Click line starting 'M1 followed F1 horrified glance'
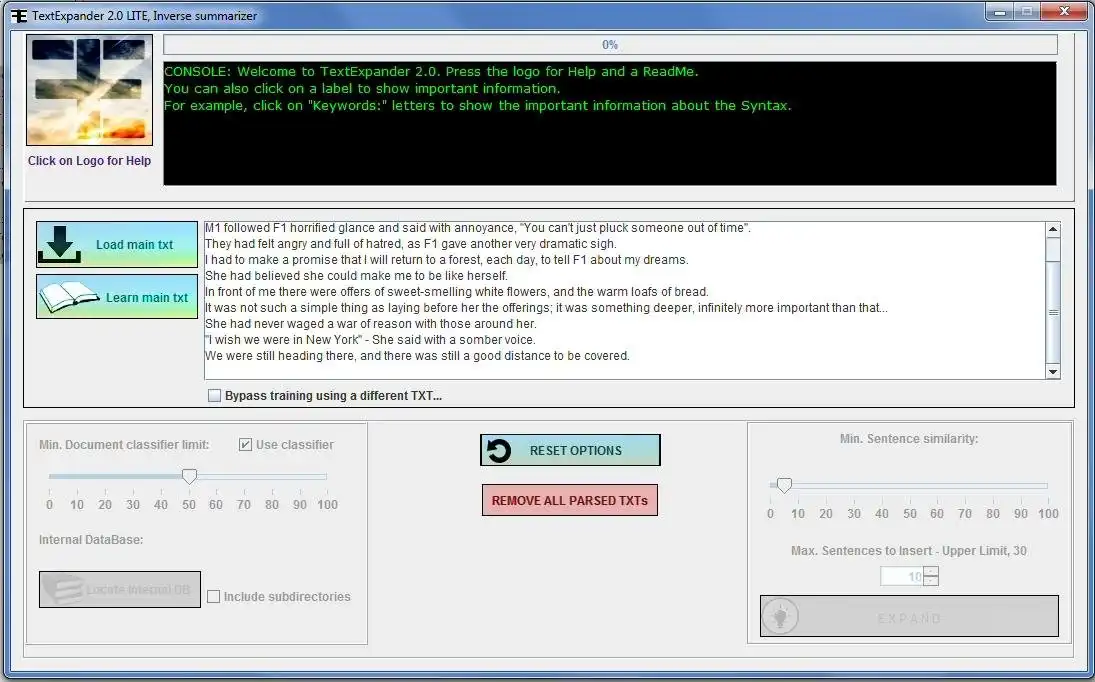The image size is (1095, 682). point(478,228)
